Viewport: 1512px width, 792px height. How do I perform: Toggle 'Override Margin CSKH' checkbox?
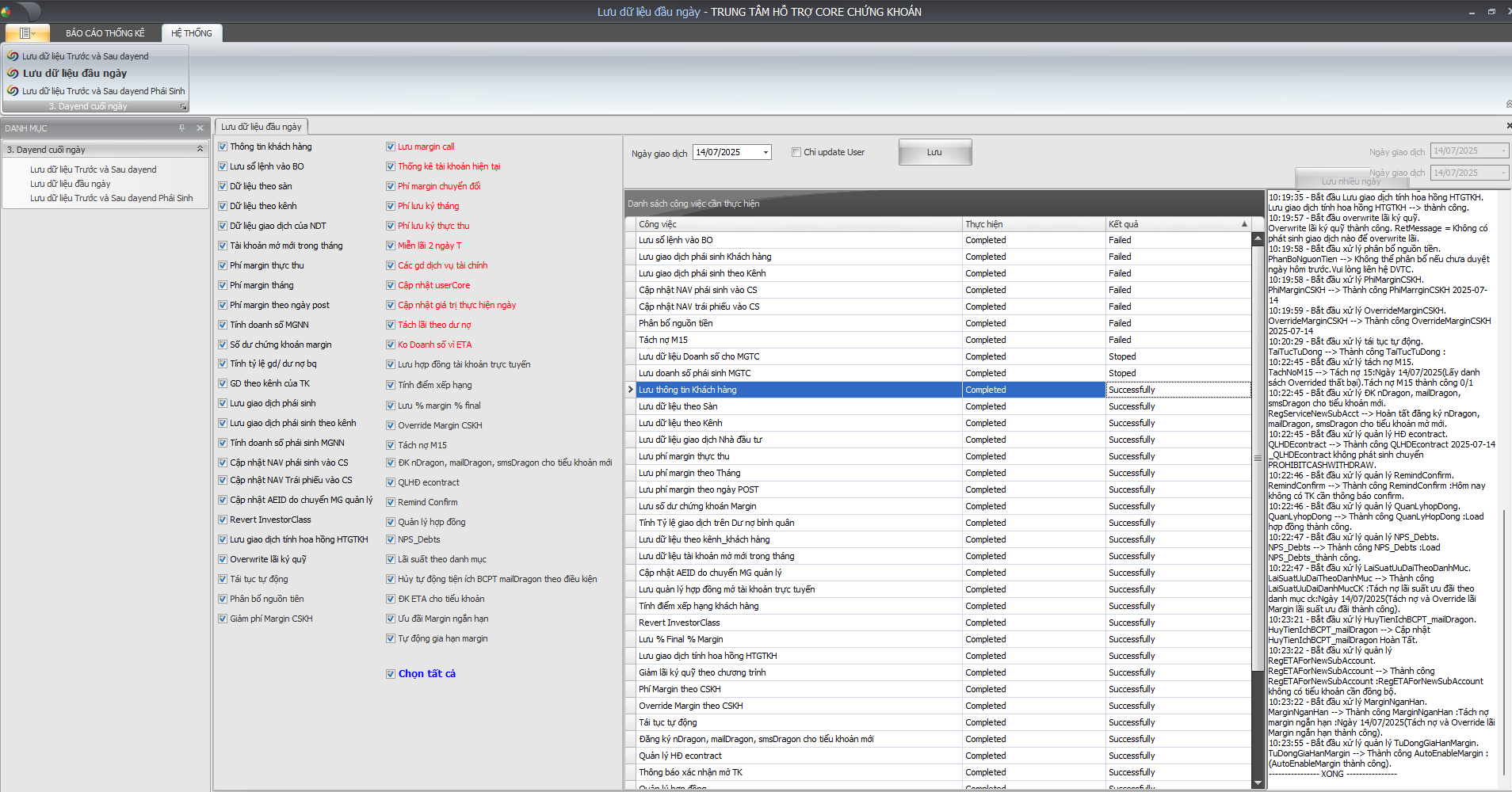pos(391,425)
